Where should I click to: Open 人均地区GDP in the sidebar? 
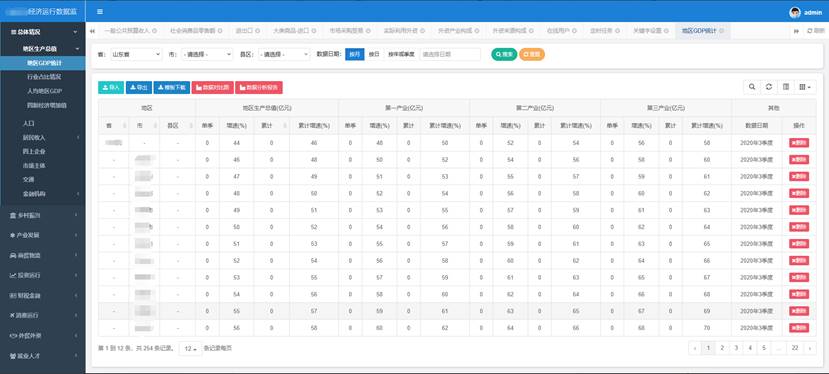[44, 91]
